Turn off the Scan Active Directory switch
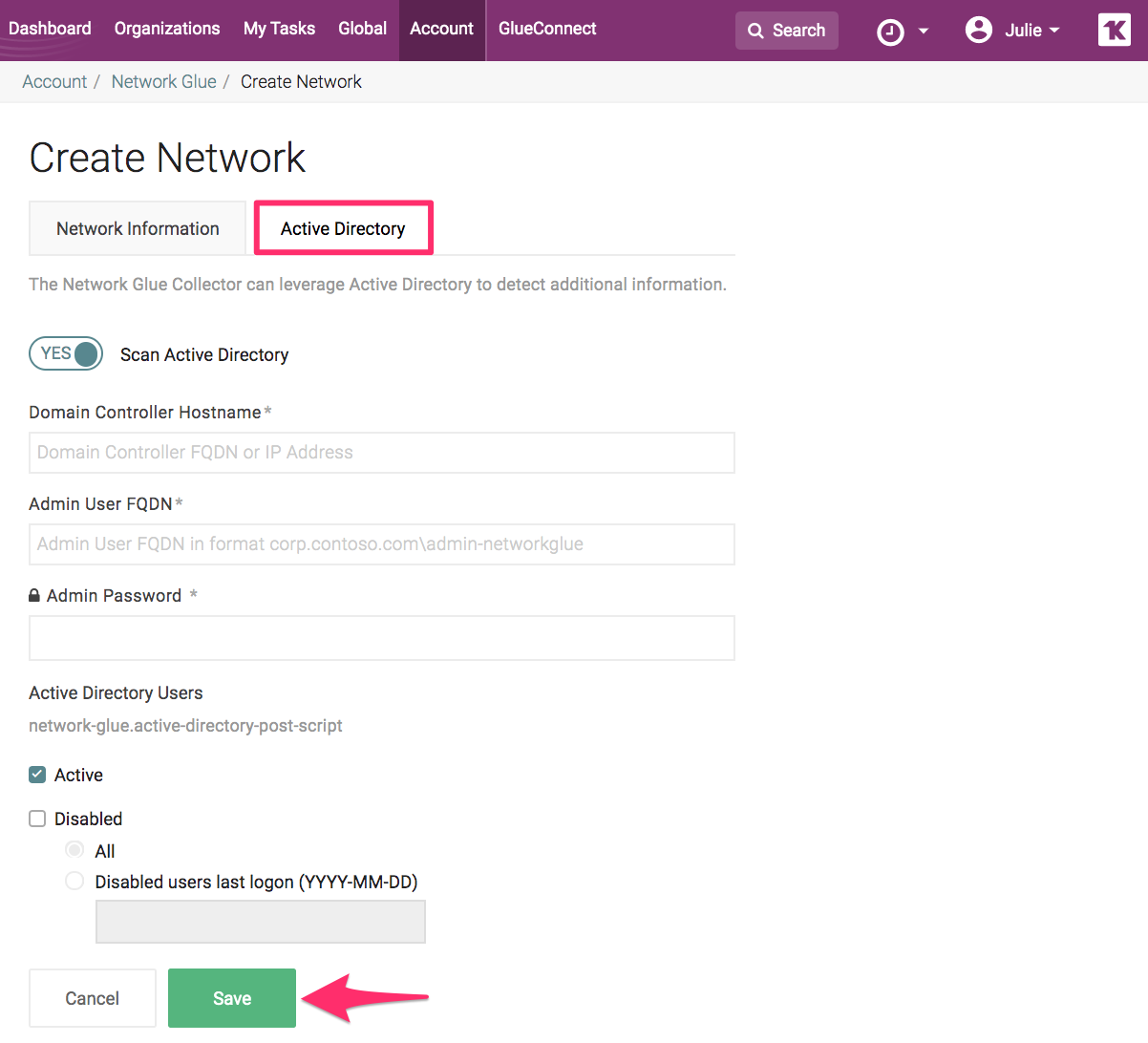This screenshot has width=1148, height=1043. pyautogui.click(x=66, y=353)
